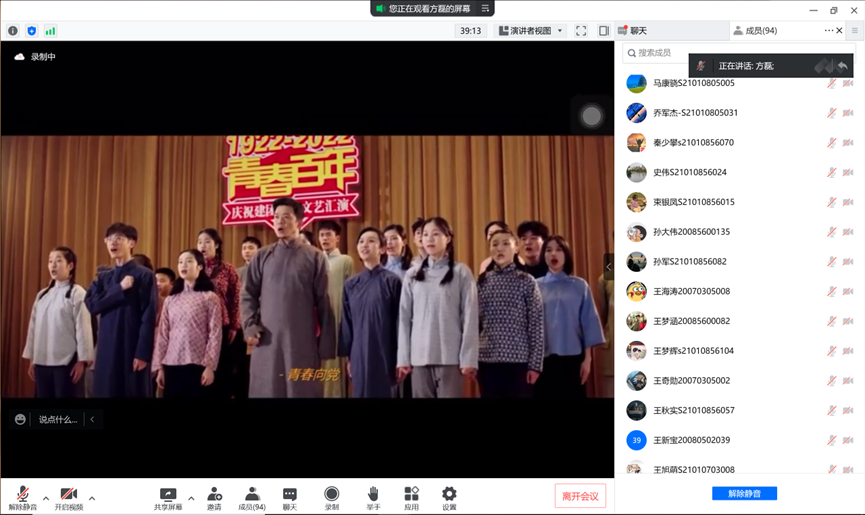Collapse the chat bubble arrow
This screenshot has width=865, height=515.
point(92,420)
